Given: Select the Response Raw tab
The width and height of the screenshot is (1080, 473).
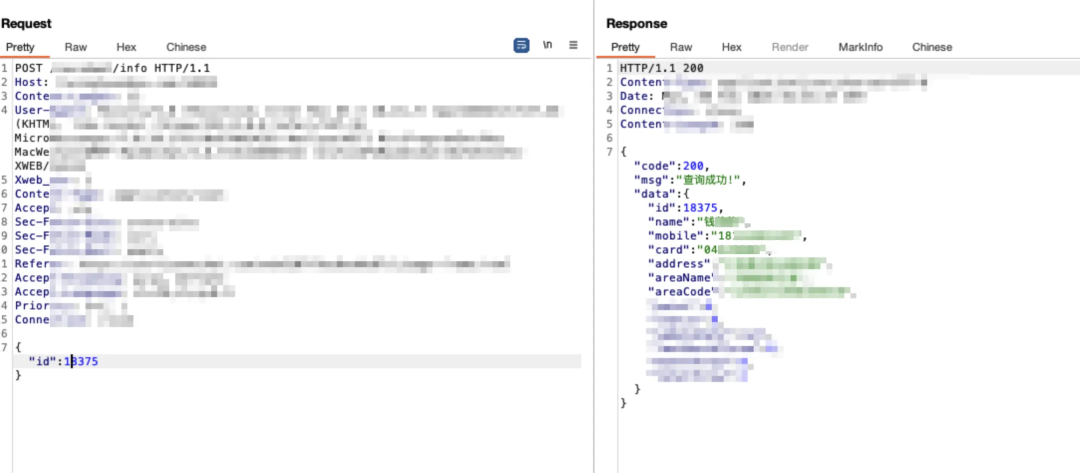Looking at the screenshot, I should point(681,47).
